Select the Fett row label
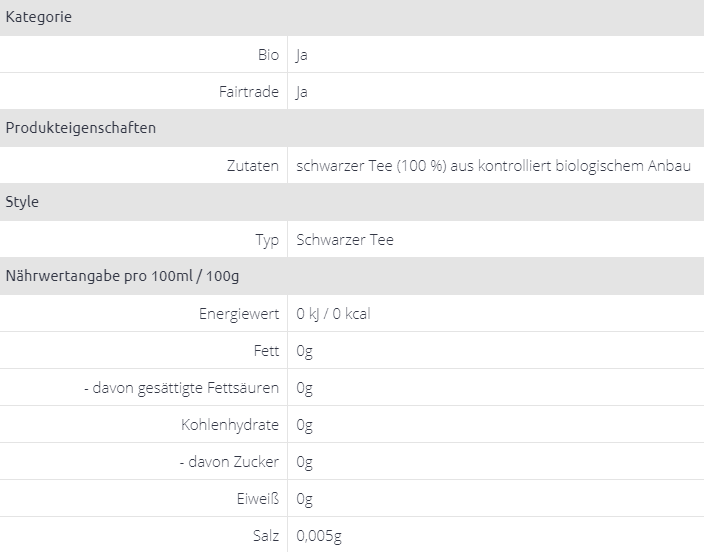This screenshot has width=704, height=552. 267,351
